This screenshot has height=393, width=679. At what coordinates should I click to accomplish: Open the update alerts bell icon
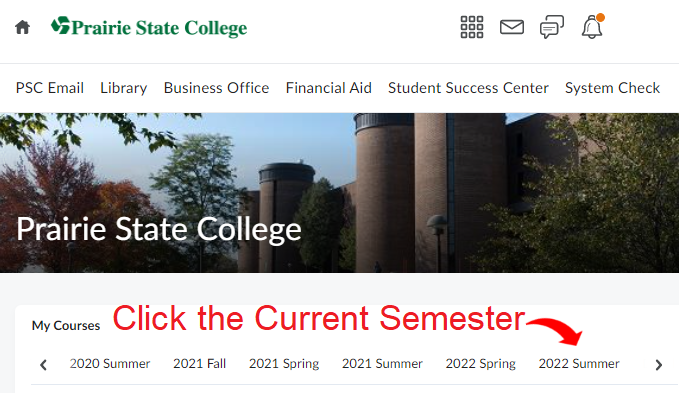click(592, 26)
